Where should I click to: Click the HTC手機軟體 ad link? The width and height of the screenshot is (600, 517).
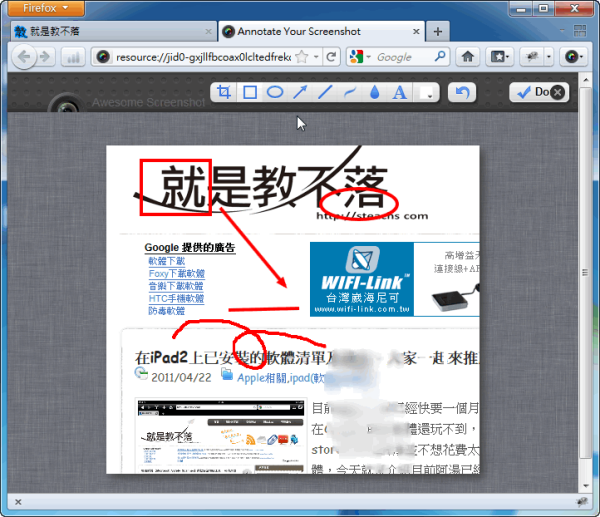click(176, 298)
